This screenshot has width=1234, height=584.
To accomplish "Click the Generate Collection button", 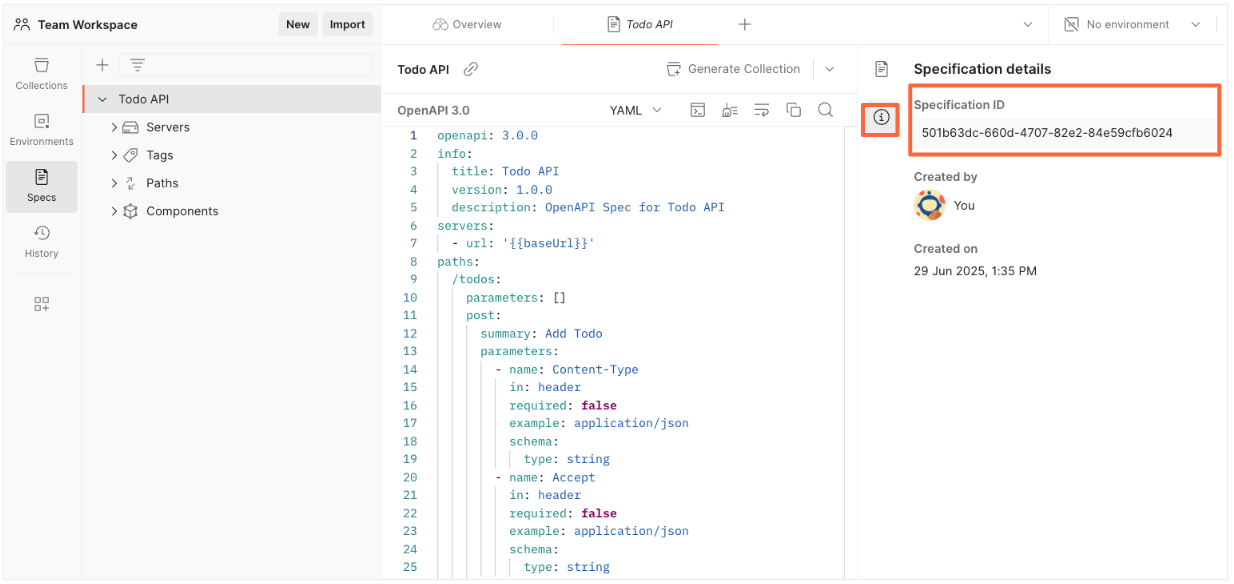I will click(734, 69).
